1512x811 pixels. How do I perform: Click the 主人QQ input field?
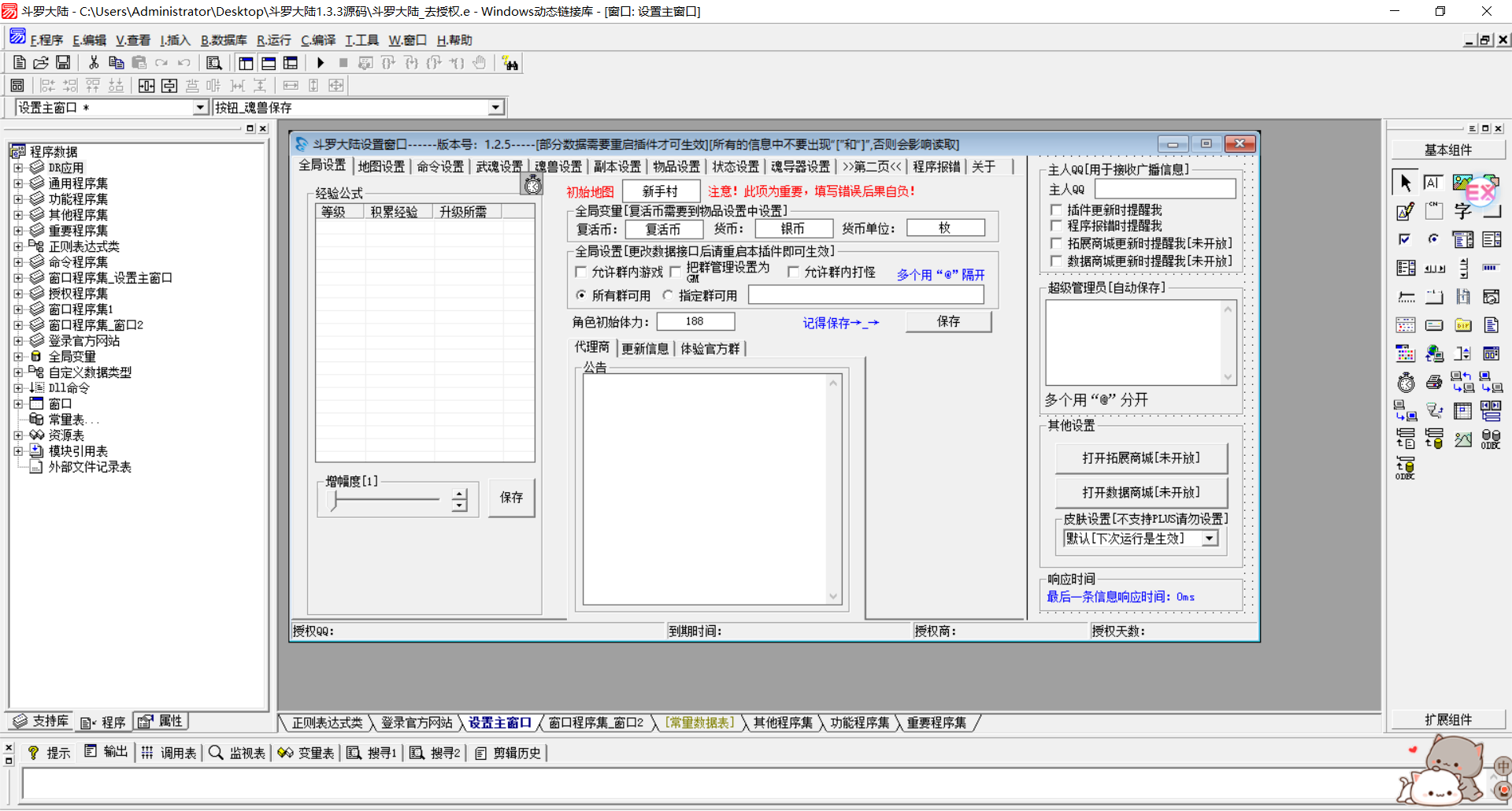(1165, 189)
